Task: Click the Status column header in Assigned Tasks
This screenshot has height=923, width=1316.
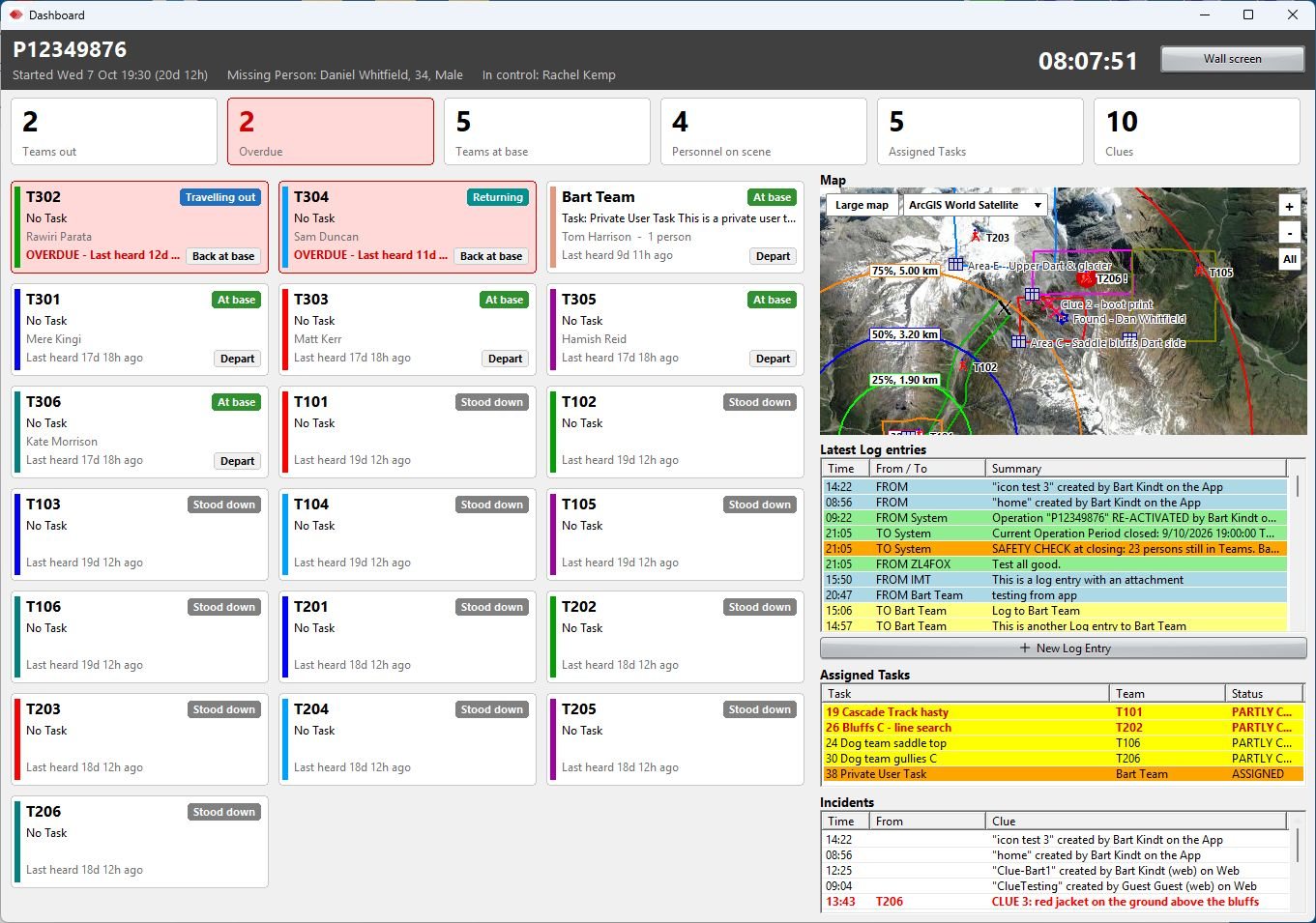Action: (x=1265, y=694)
